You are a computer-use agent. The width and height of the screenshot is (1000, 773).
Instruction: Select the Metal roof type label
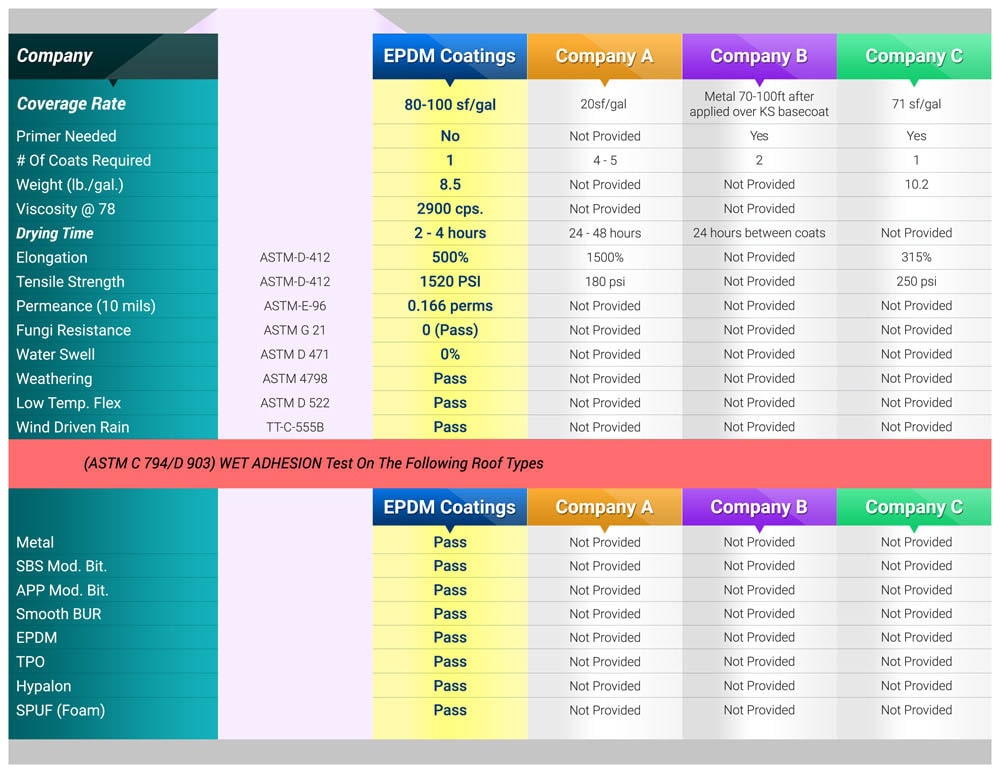[35, 543]
